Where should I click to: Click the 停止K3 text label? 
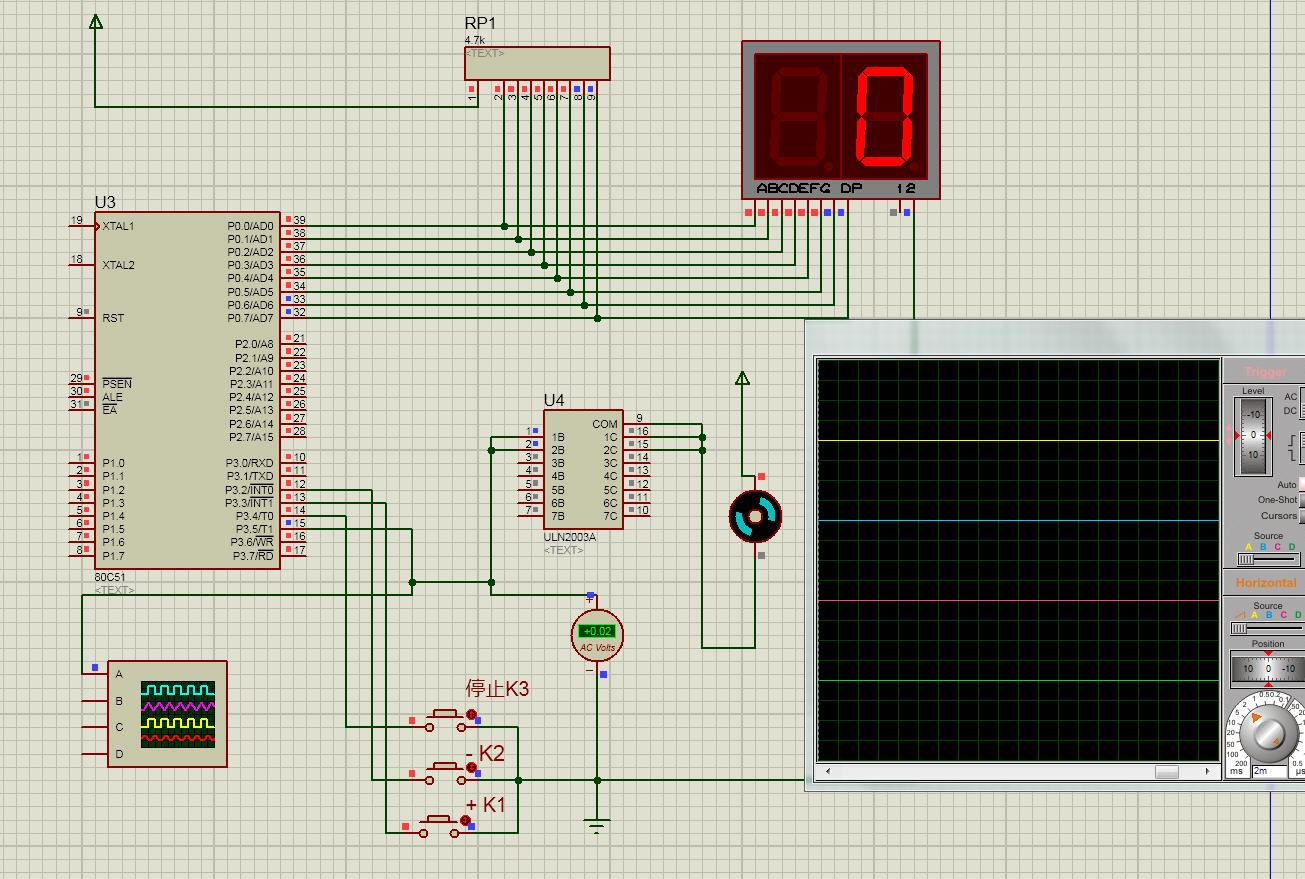pos(497,689)
